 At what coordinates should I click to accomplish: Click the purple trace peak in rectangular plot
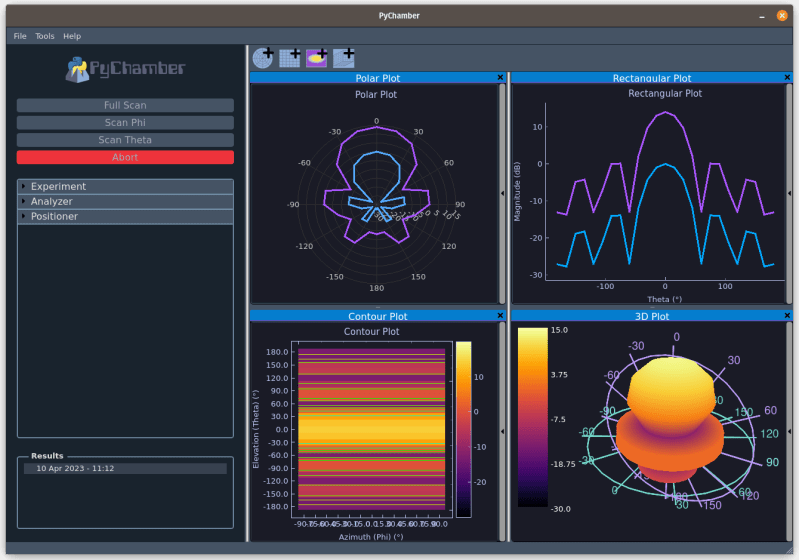(x=665, y=113)
